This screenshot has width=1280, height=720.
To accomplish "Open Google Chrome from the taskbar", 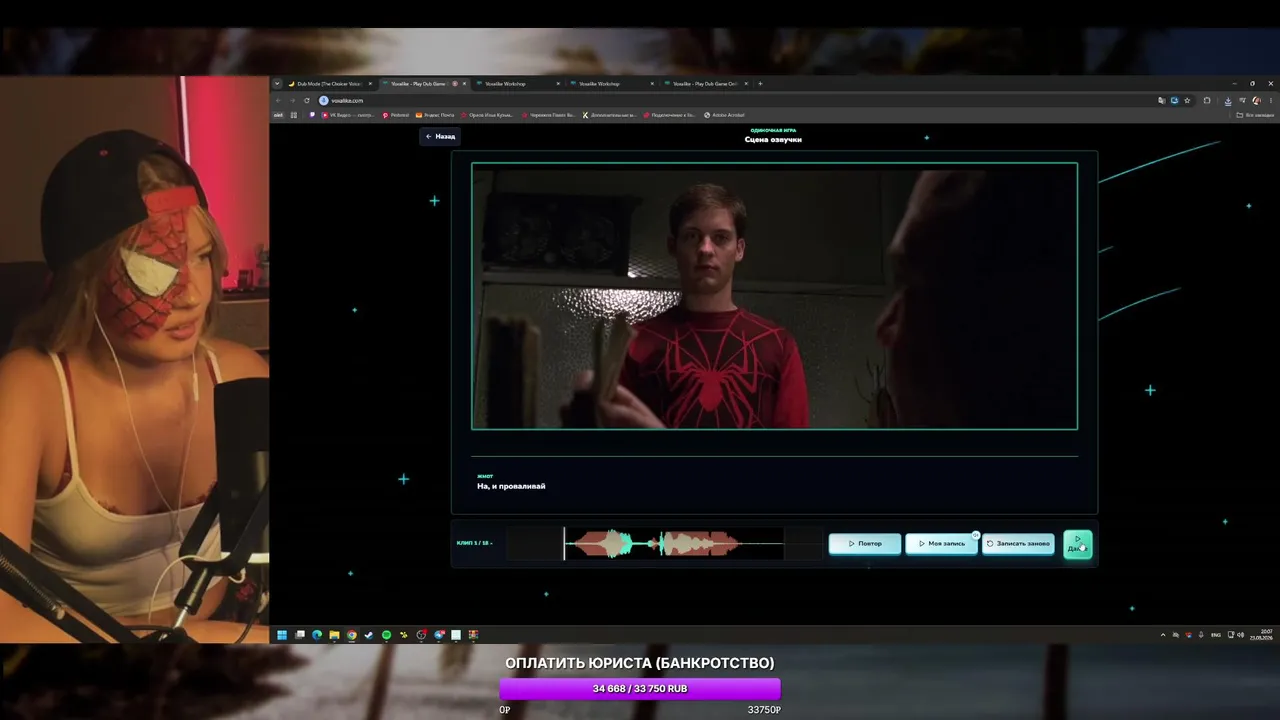I will pos(352,635).
